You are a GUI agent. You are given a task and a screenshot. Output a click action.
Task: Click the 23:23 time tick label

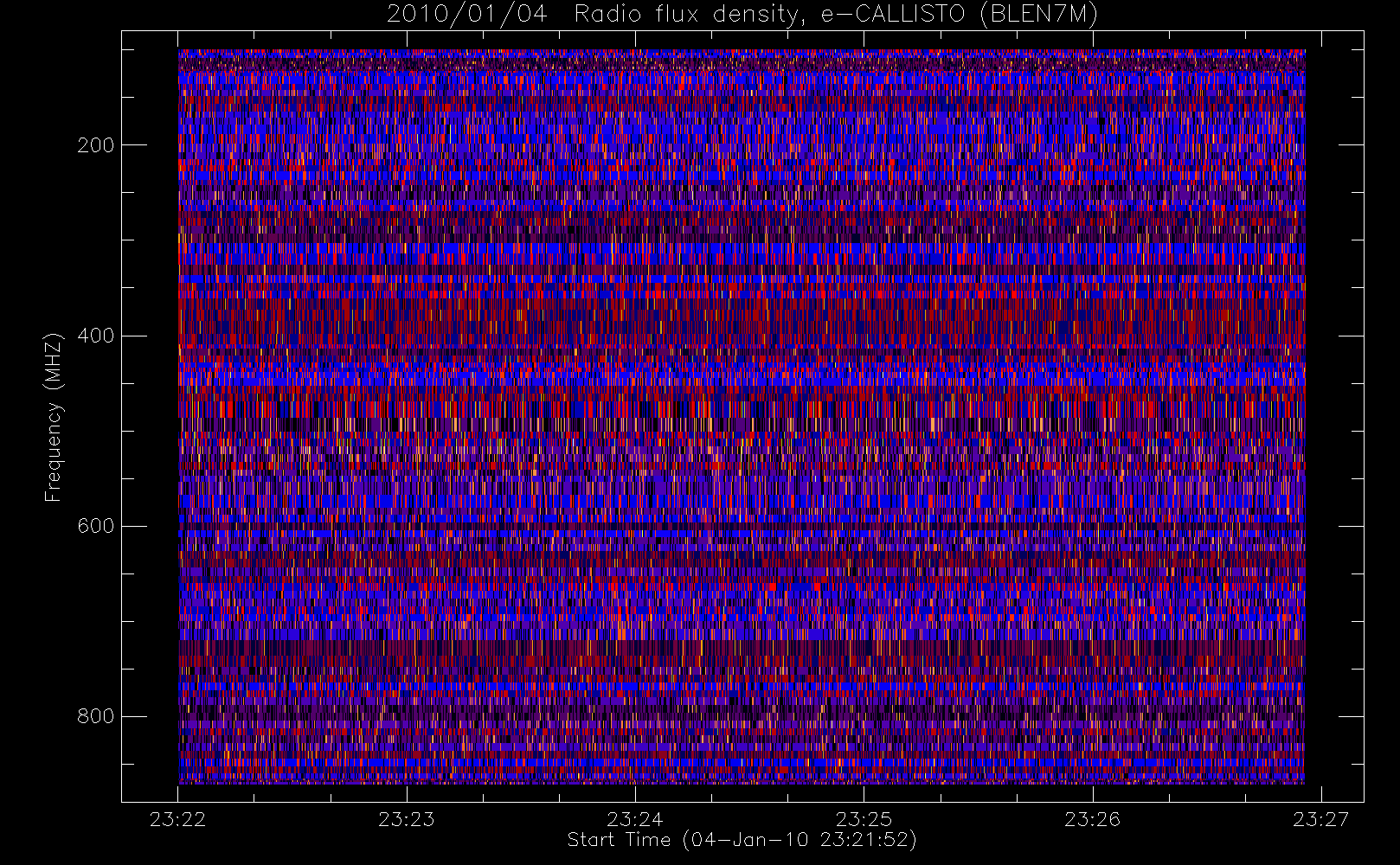pyautogui.click(x=406, y=819)
